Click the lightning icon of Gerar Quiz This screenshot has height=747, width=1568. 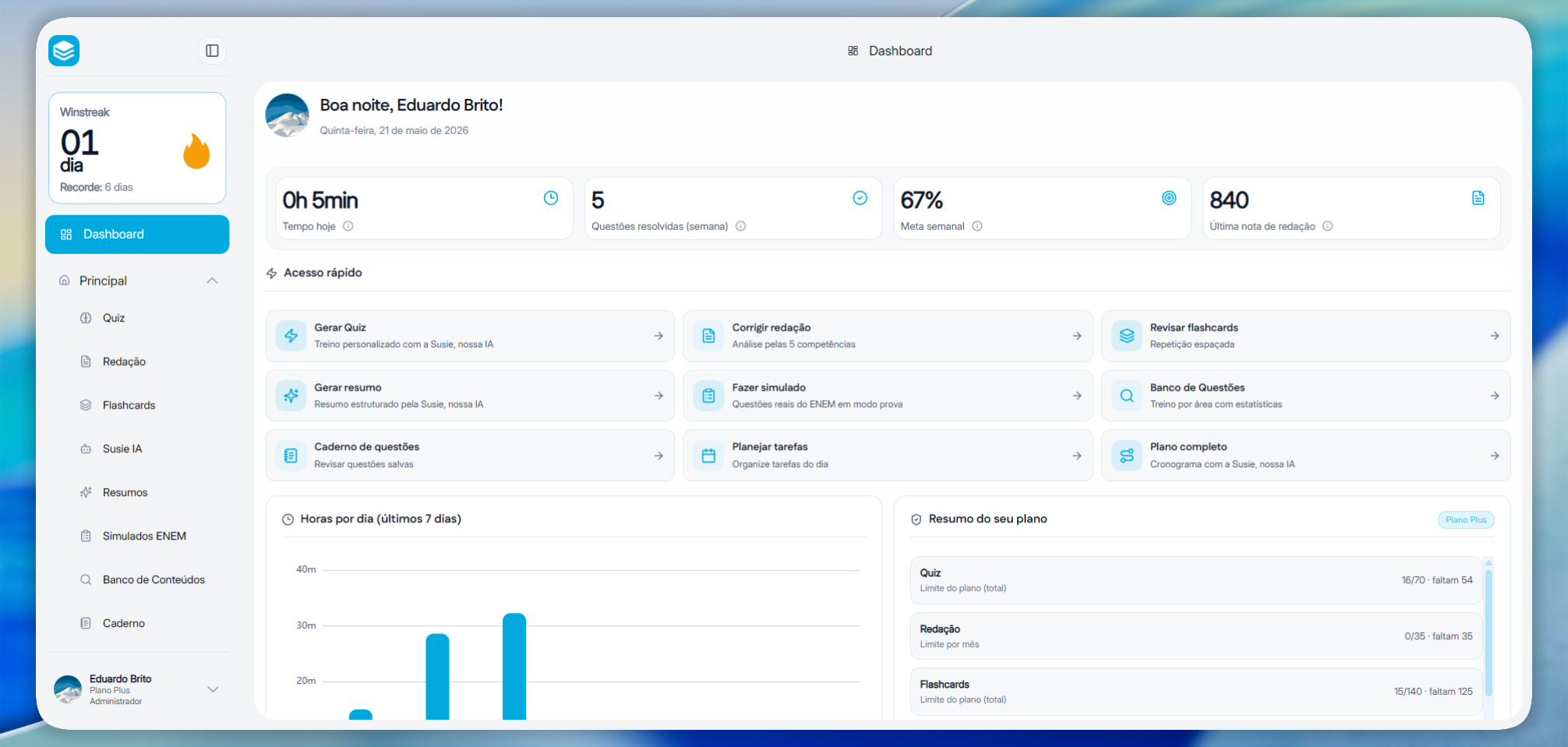(x=291, y=336)
